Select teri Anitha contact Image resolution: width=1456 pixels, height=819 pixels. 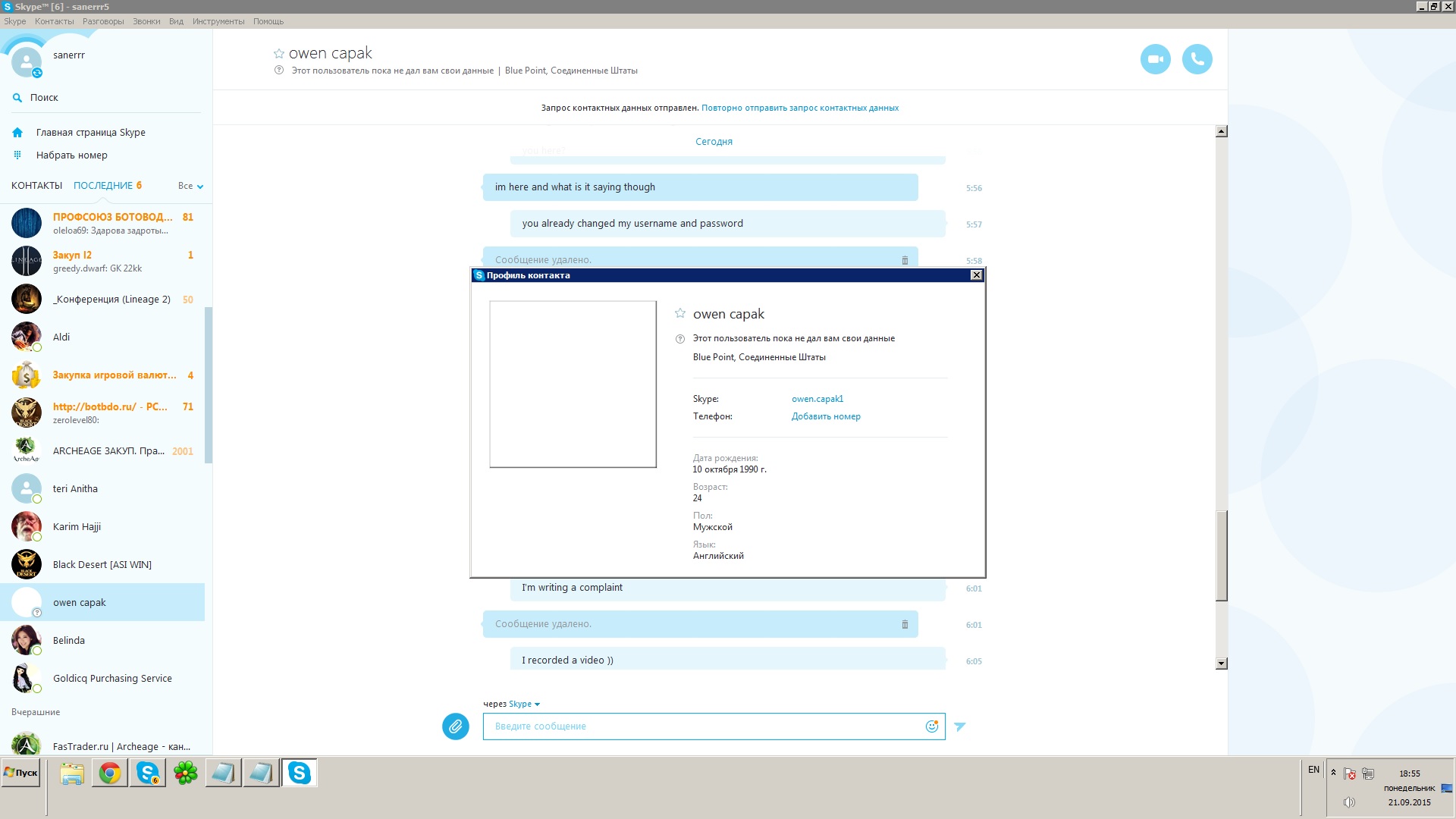point(102,488)
